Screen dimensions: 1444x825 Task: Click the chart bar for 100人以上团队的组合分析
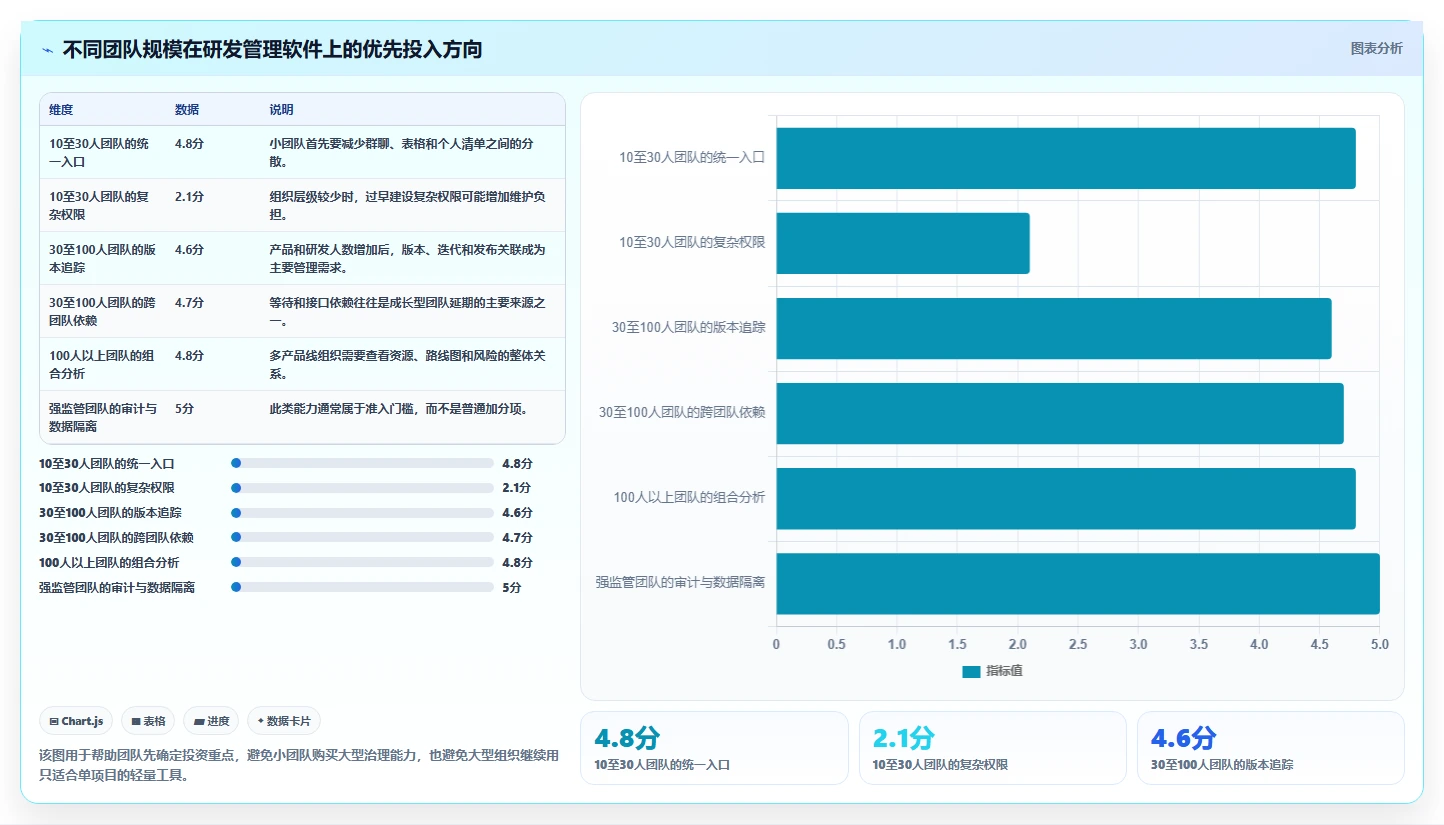tap(1066, 498)
